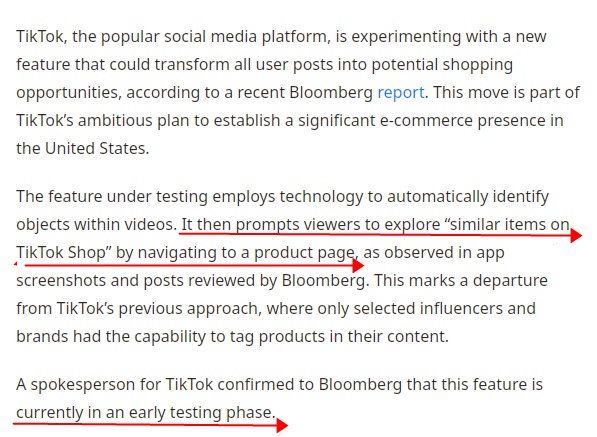Click the phrase "United States" in the first paragraph
The width and height of the screenshot is (597, 437).
tap(97, 148)
